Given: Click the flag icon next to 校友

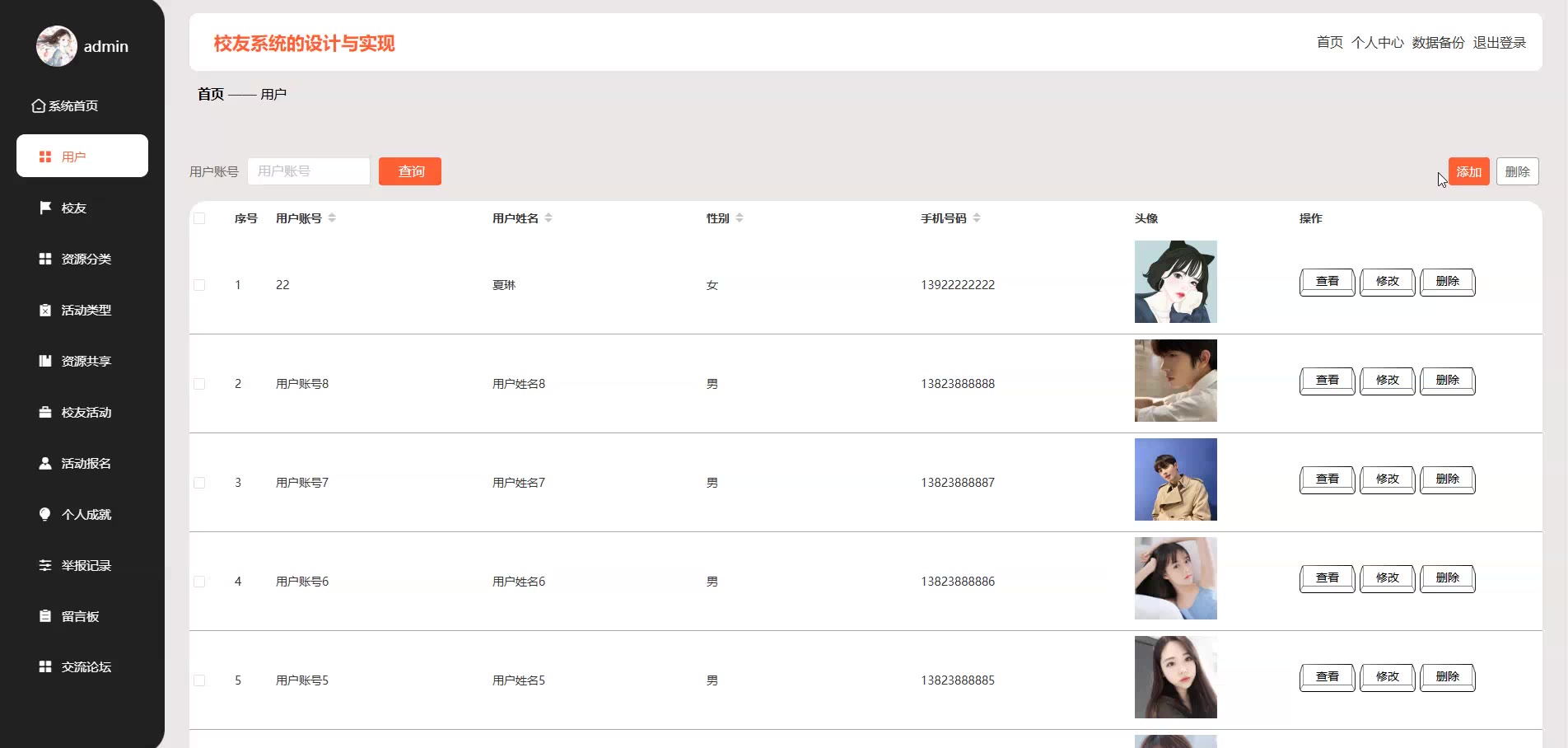Looking at the screenshot, I should pos(45,208).
